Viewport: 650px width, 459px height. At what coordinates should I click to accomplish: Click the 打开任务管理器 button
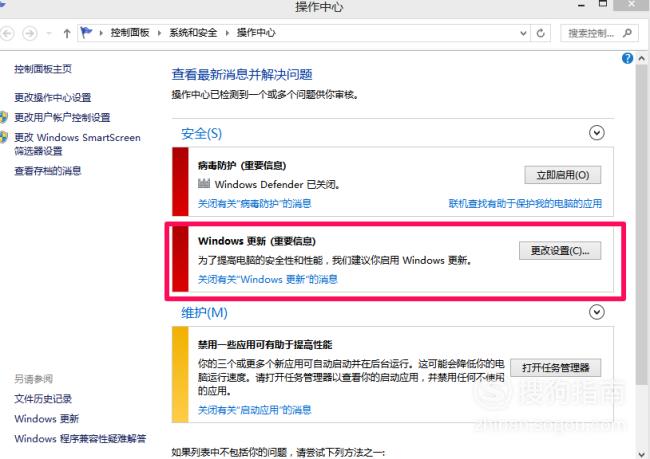555,367
